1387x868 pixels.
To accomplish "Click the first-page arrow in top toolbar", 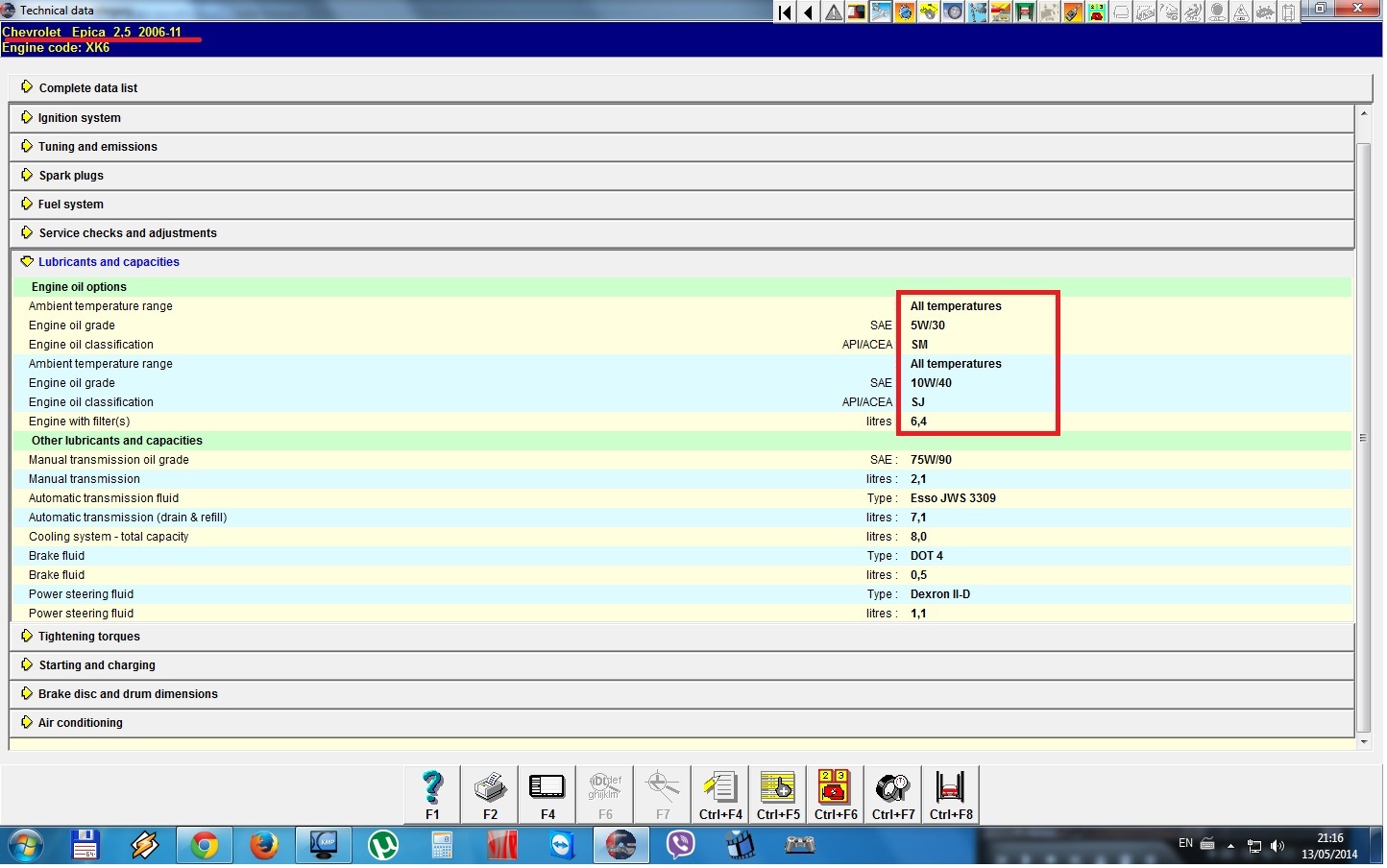I will point(785,12).
